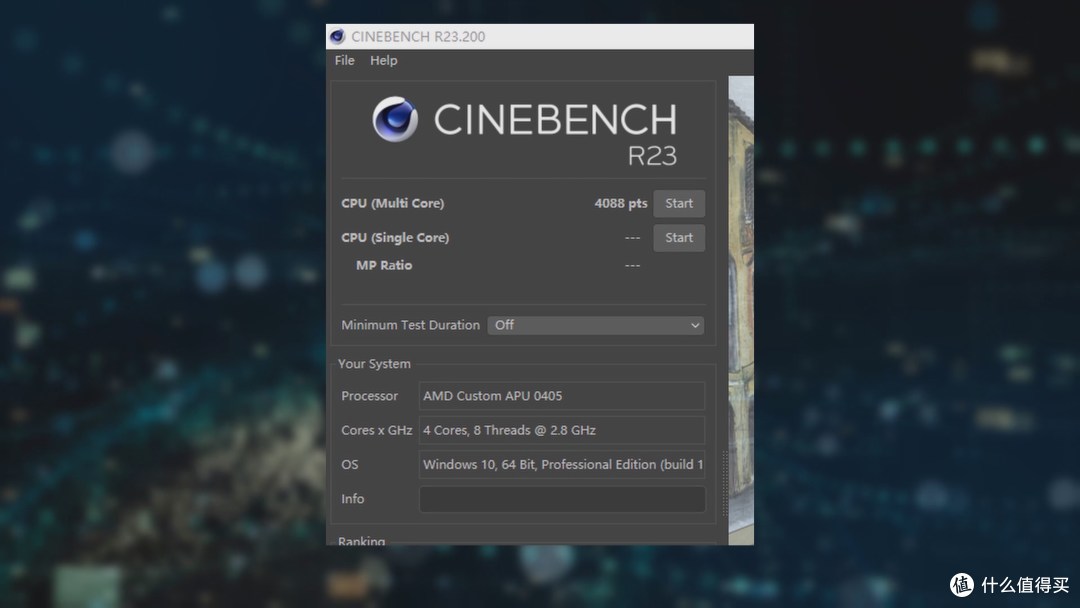This screenshot has width=1080, height=608.
Task: Start the CPU Single Core test
Action: [679, 238]
